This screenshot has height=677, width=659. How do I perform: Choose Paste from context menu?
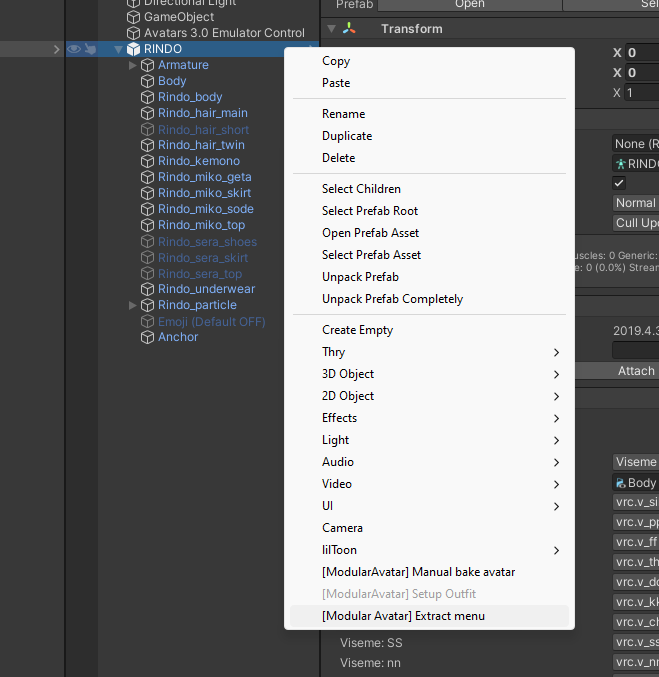pos(429,83)
